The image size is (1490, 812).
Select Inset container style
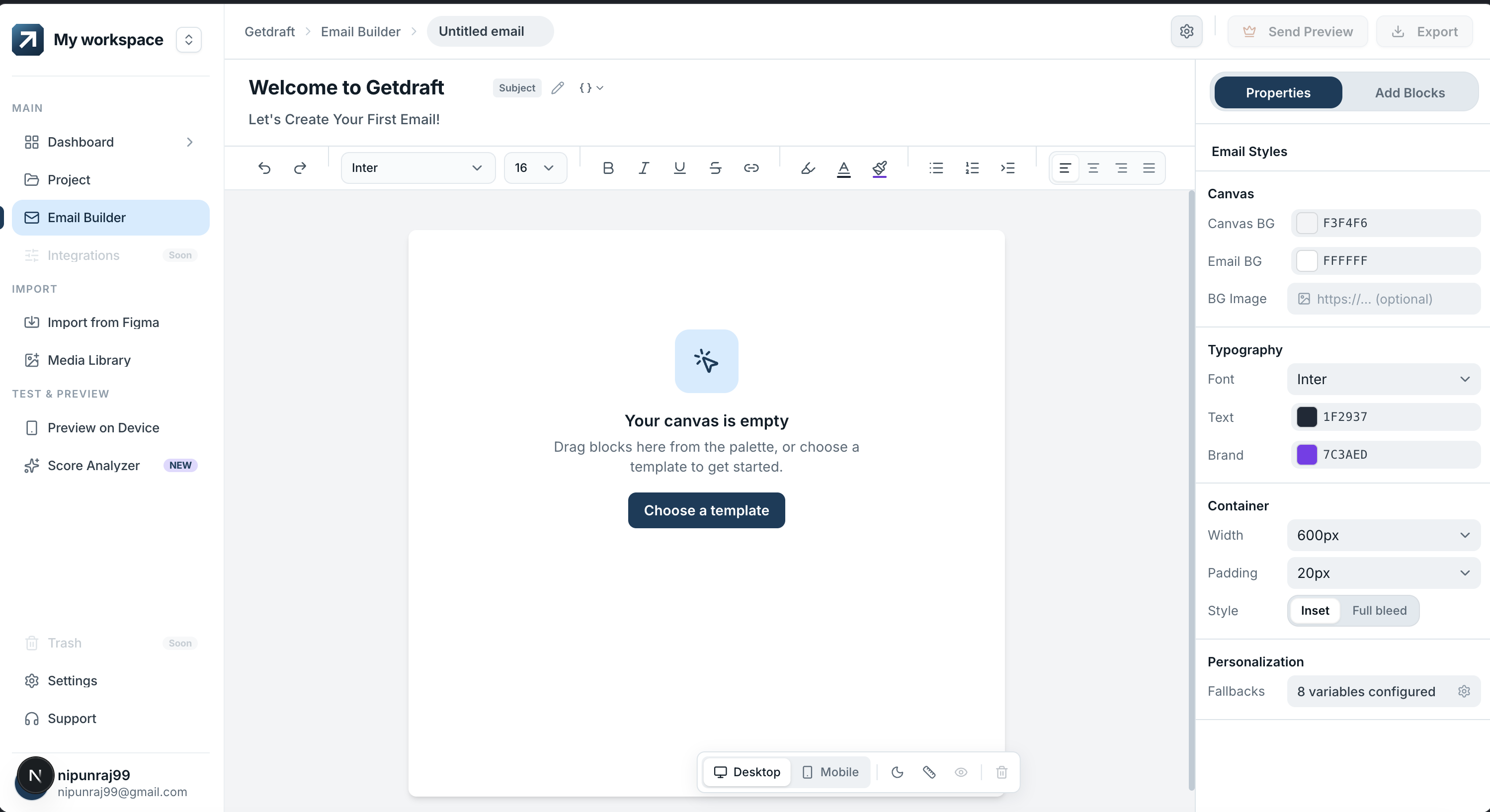pyautogui.click(x=1315, y=611)
